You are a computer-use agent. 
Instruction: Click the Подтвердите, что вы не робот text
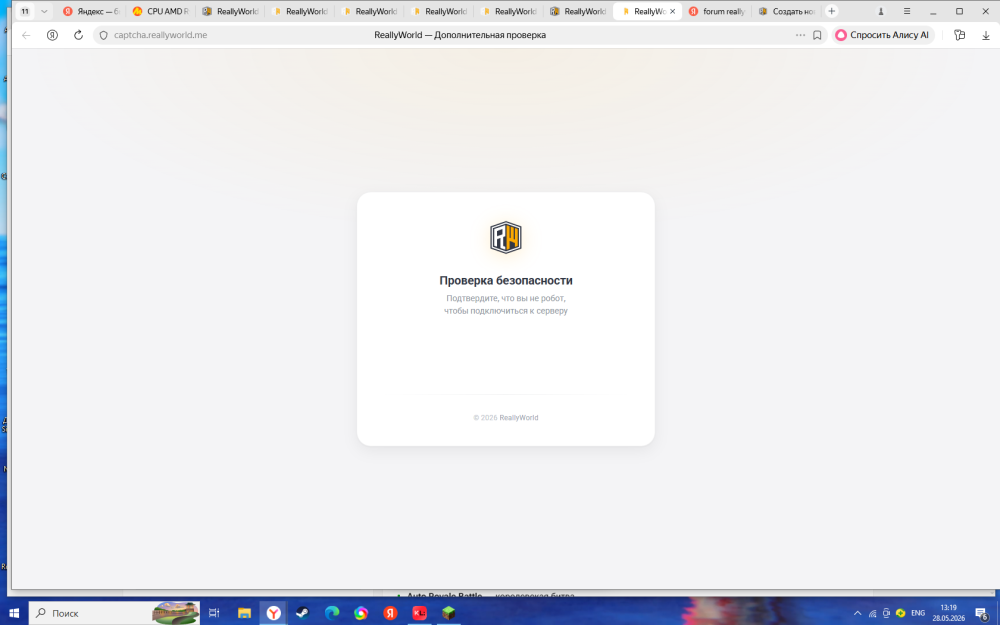[x=506, y=298]
